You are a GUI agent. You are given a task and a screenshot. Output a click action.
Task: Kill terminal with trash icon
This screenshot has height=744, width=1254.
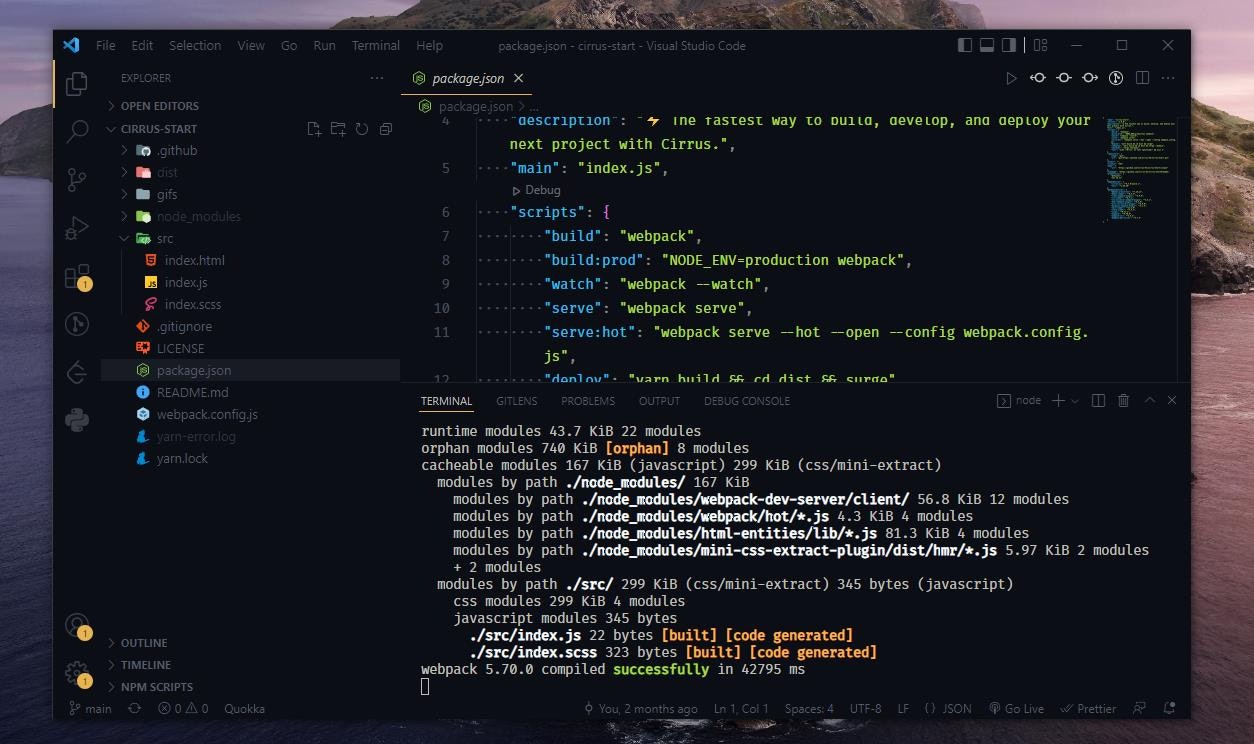1124,401
